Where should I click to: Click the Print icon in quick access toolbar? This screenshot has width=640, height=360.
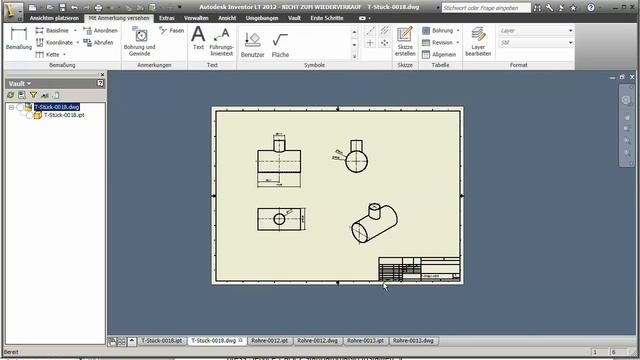[98, 7]
